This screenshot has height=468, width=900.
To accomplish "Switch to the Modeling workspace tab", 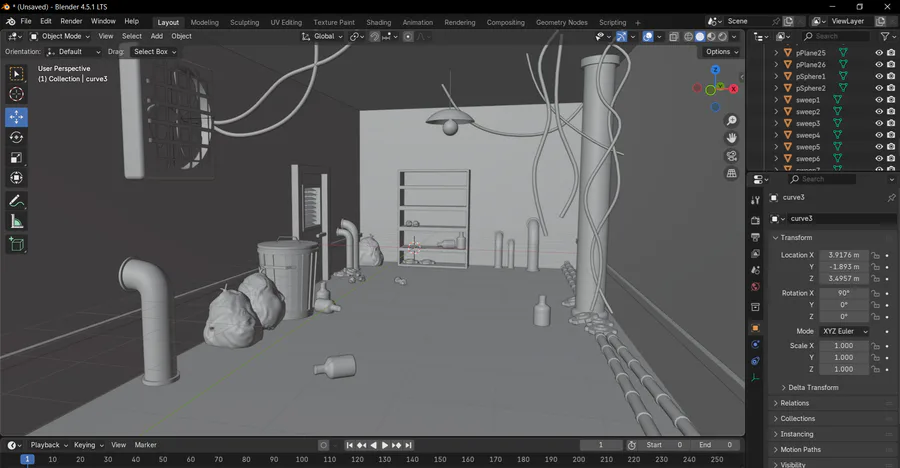I will [x=204, y=22].
